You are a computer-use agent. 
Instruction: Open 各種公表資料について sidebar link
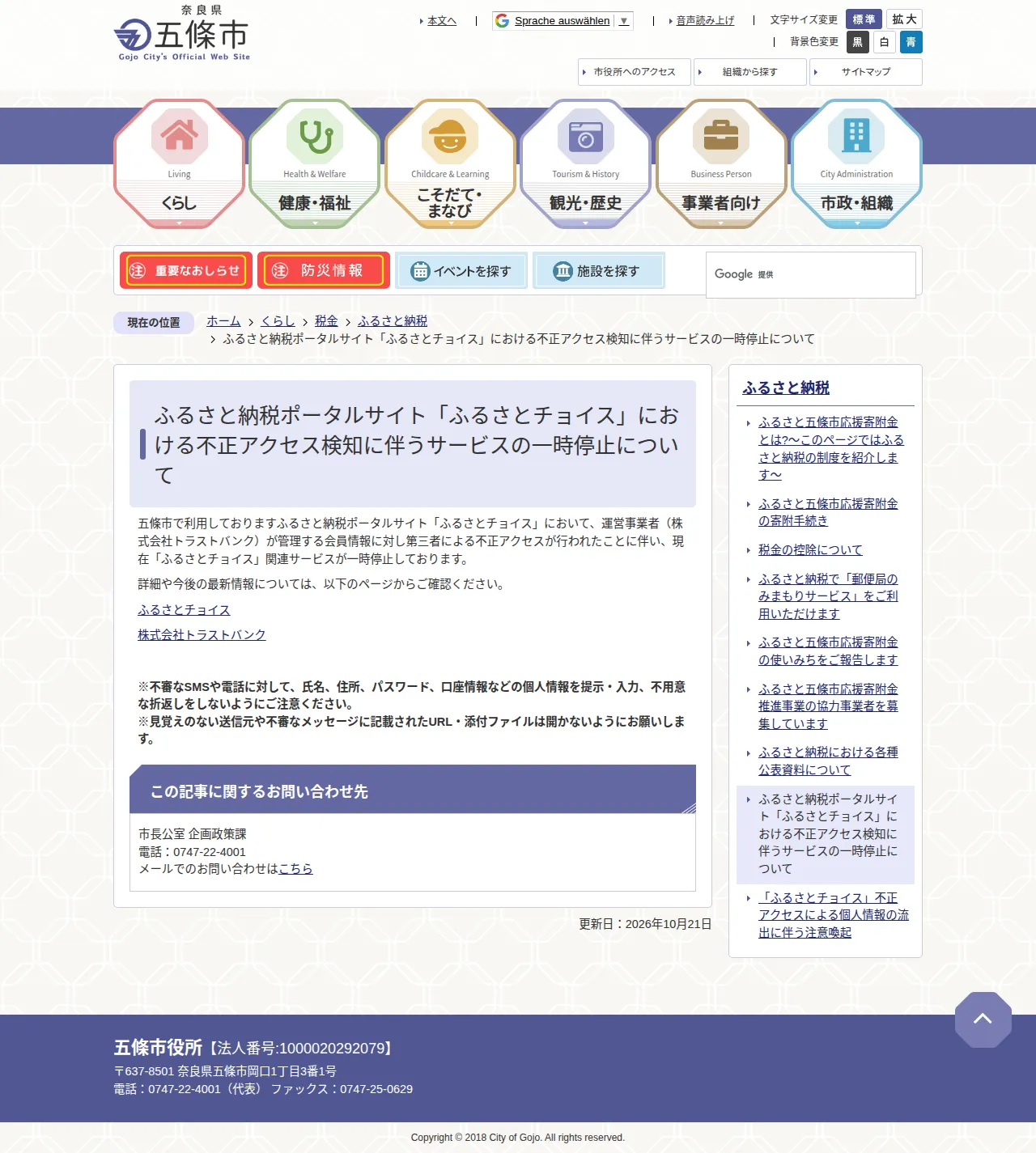click(828, 761)
